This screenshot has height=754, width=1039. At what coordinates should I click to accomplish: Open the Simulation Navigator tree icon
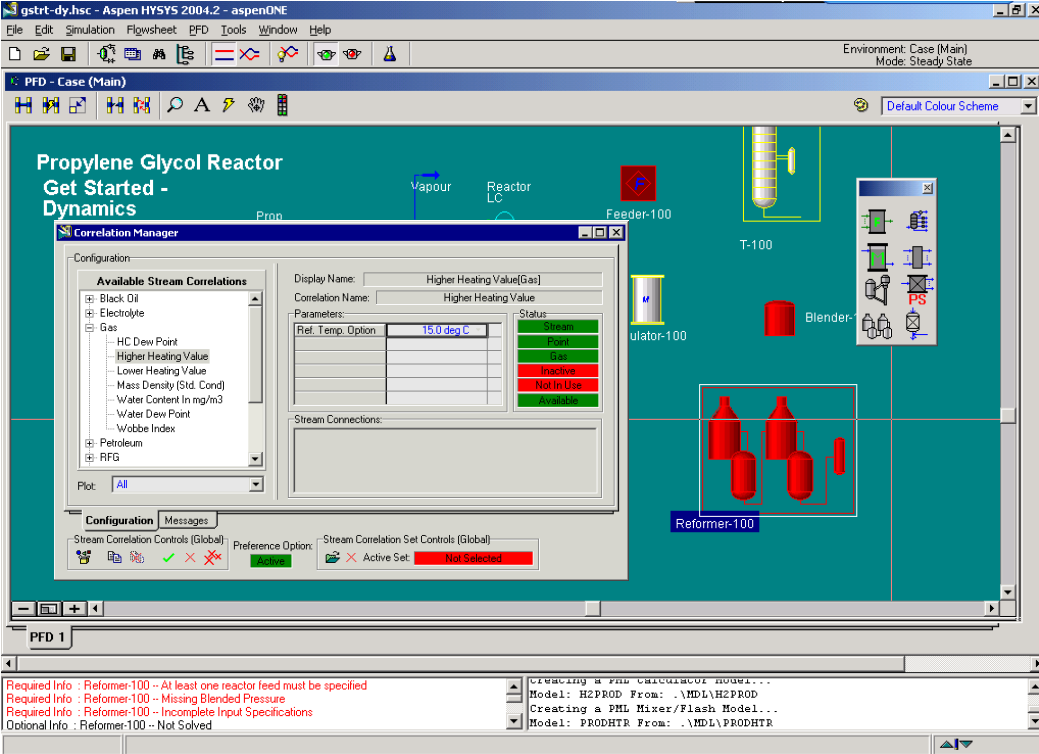tap(186, 54)
